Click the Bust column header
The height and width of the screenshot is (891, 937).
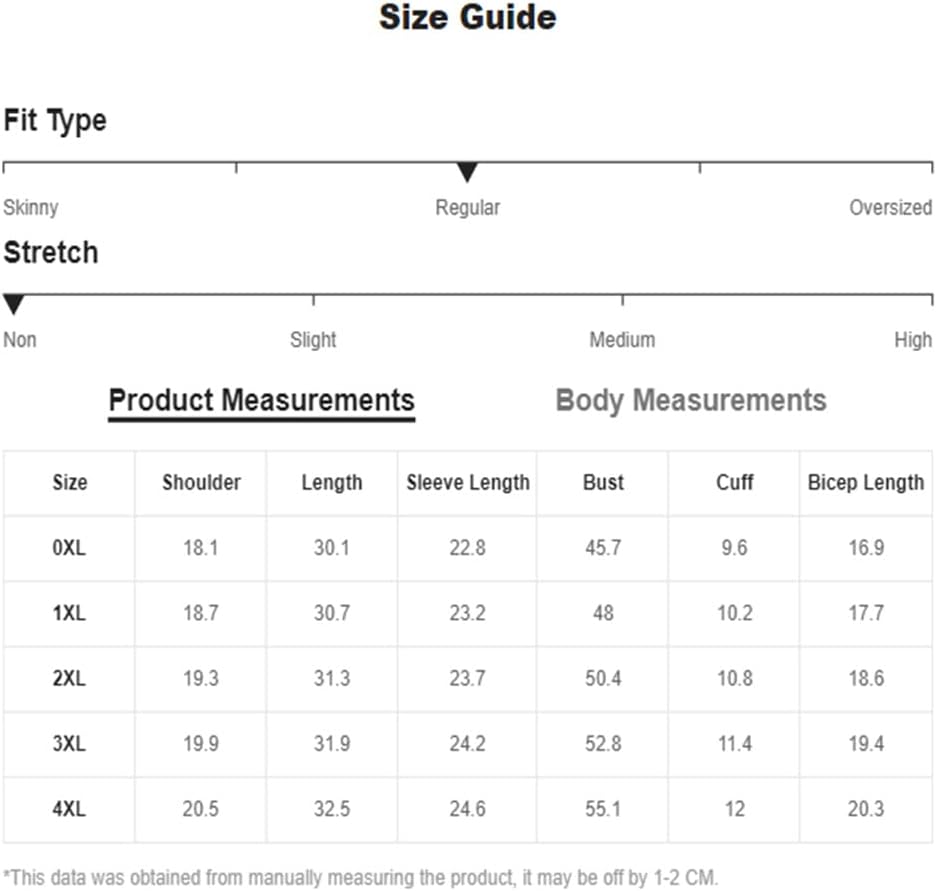coord(604,482)
